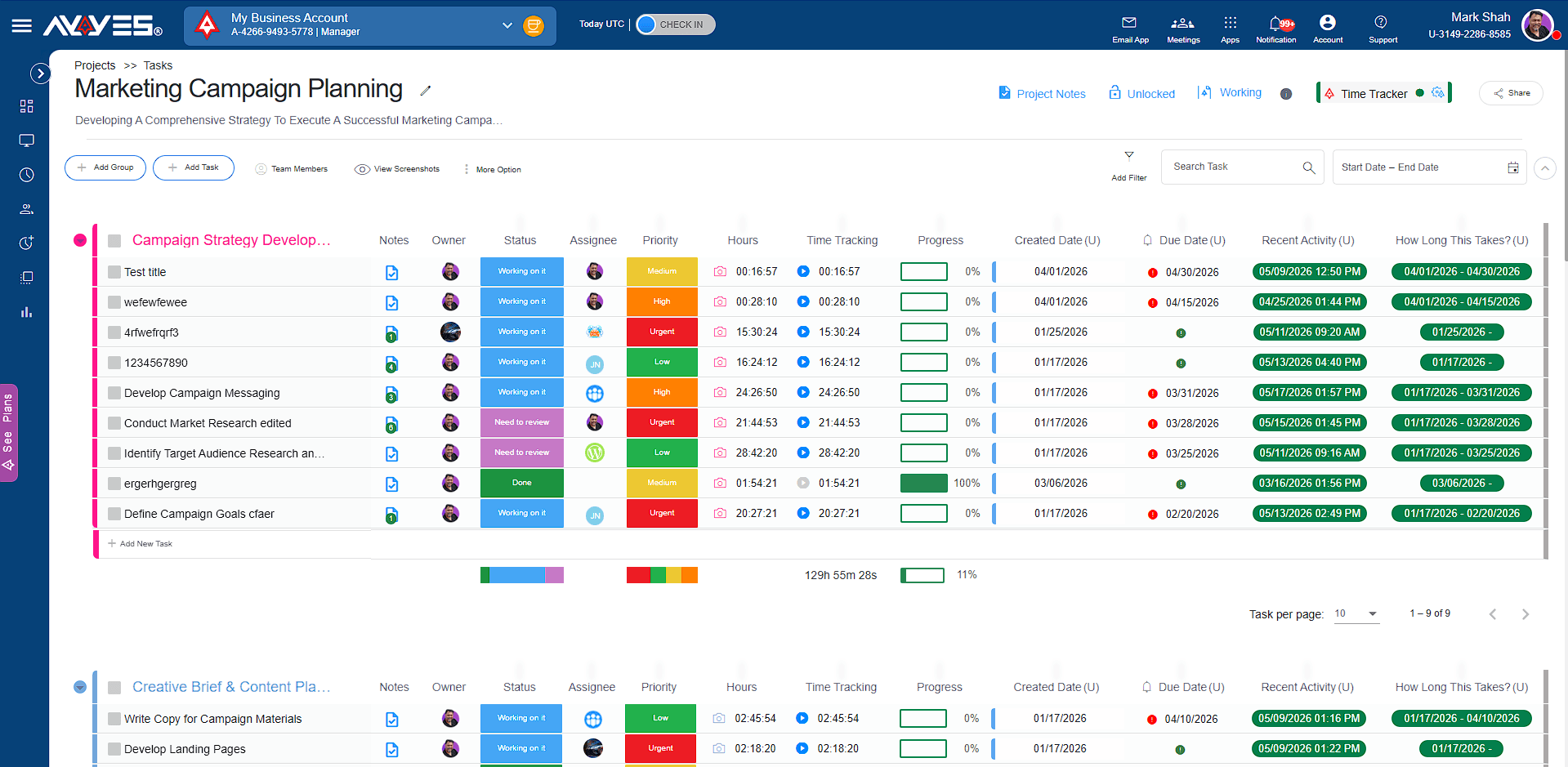Change Need to review status of Conduct Market Research
This screenshot has width=1568, height=767.
click(x=522, y=422)
